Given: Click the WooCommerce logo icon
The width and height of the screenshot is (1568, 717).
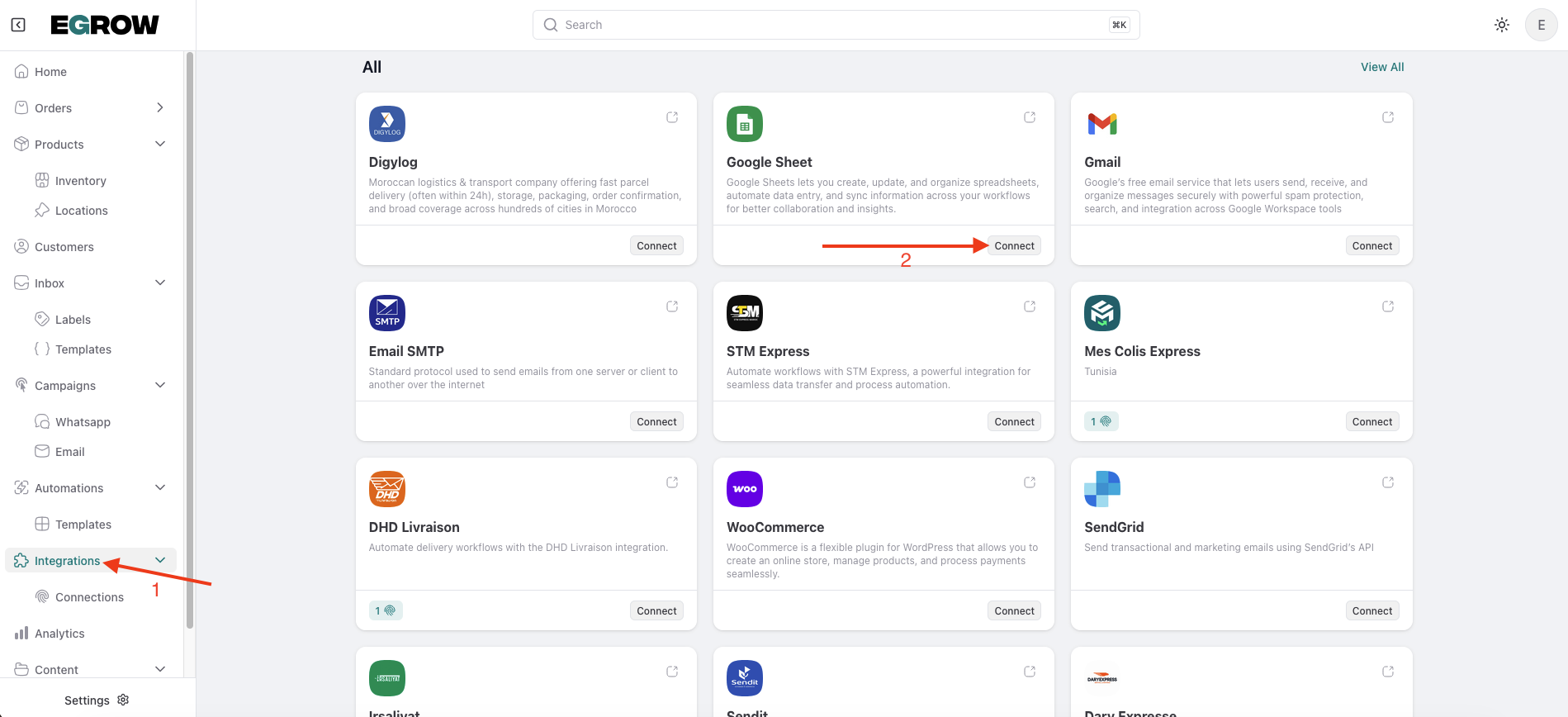Looking at the screenshot, I should point(744,489).
